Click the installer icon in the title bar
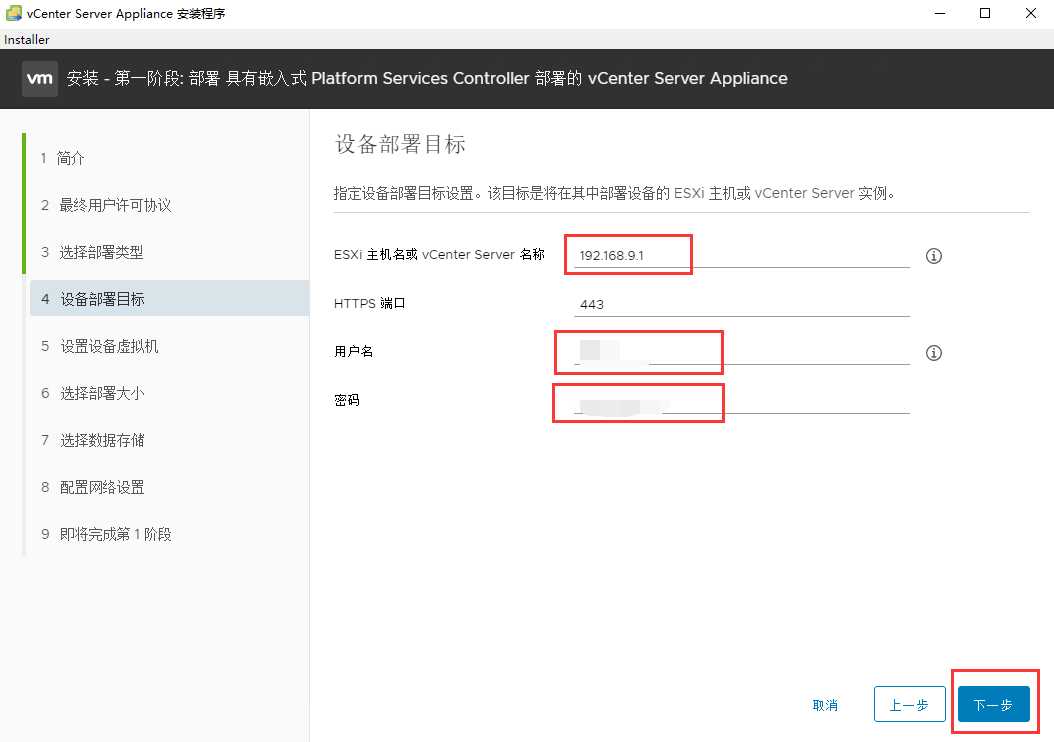 pyautogui.click(x=14, y=13)
